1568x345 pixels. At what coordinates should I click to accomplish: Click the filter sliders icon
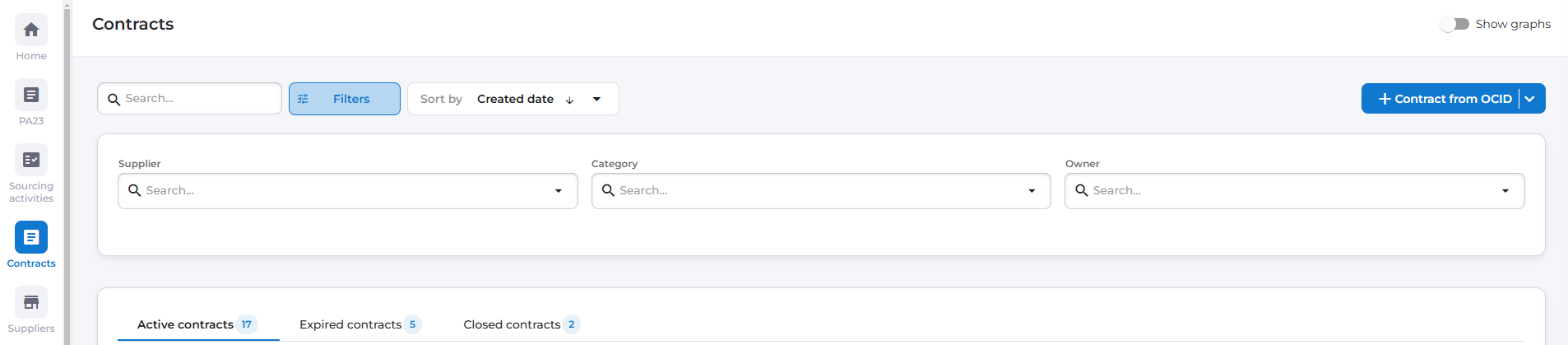(303, 99)
